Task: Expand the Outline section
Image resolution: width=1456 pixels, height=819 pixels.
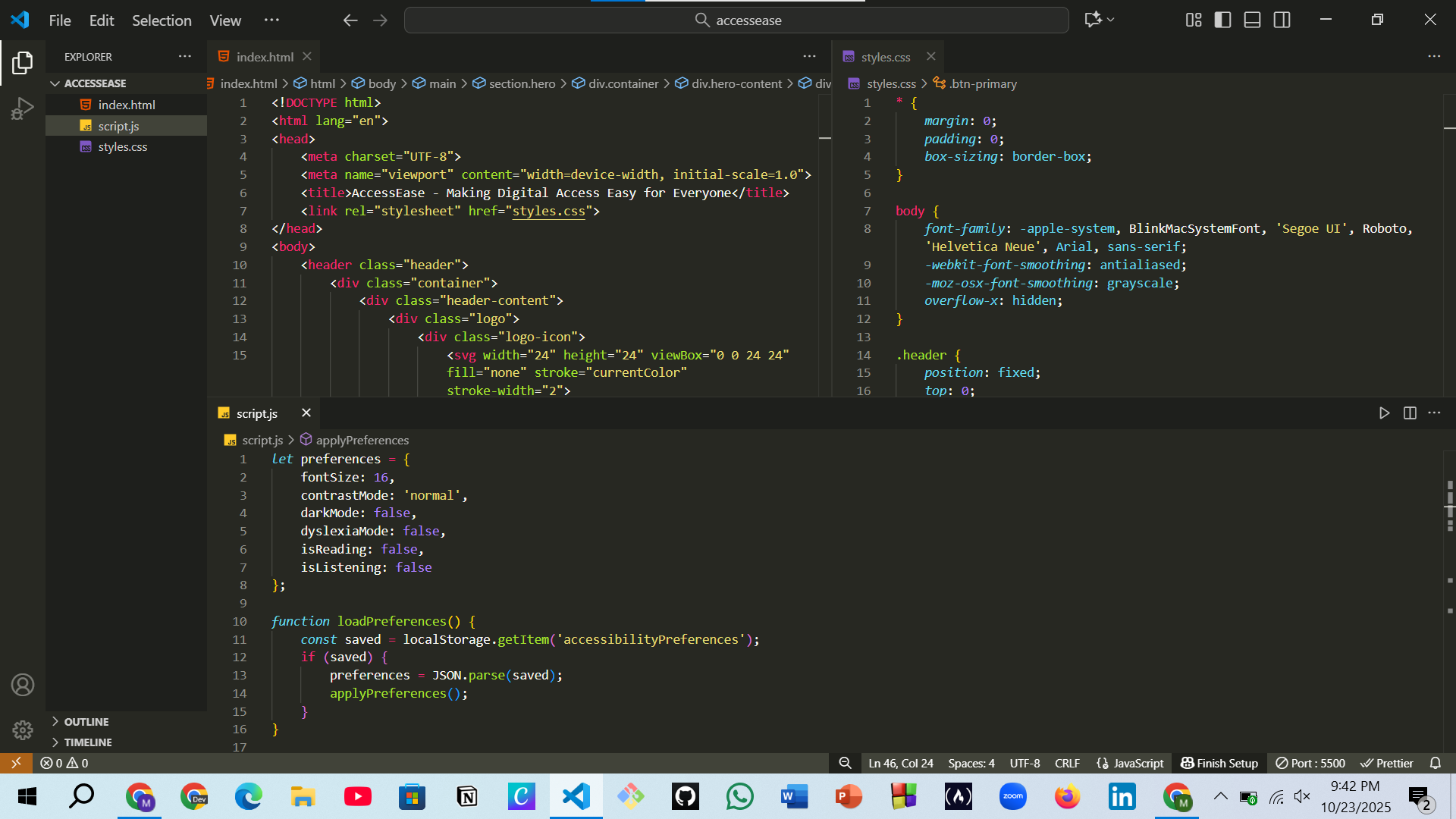Action: pos(86,722)
